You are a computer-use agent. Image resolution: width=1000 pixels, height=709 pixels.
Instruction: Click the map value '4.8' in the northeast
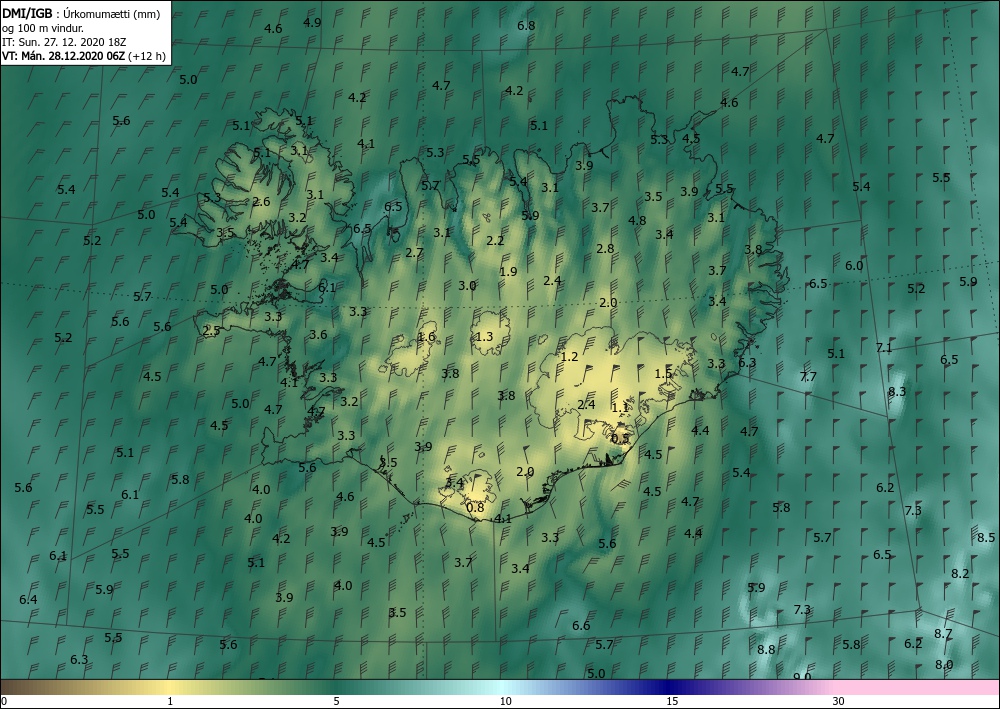(x=637, y=221)
